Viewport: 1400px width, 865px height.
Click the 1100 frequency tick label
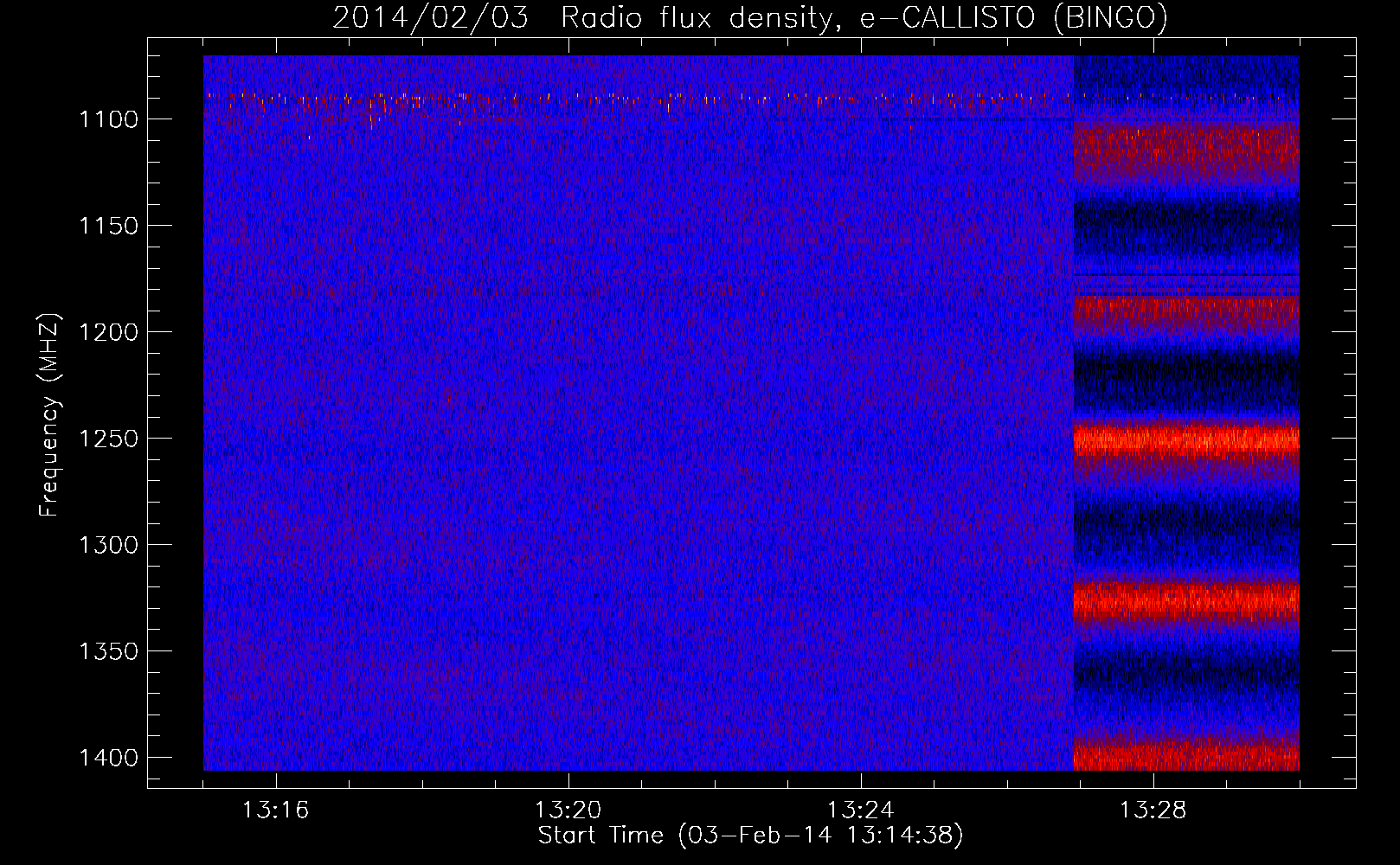(x=108, y=119)
